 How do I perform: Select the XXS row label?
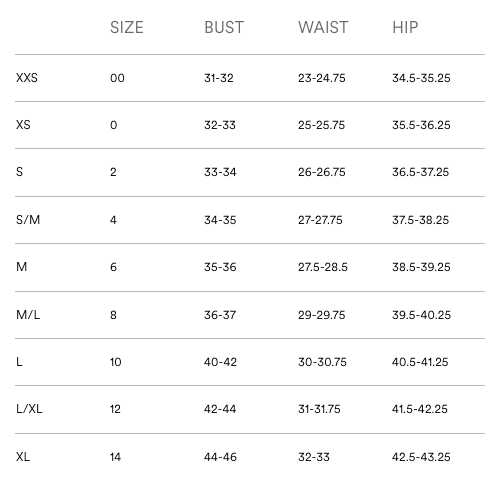point(27,78)
